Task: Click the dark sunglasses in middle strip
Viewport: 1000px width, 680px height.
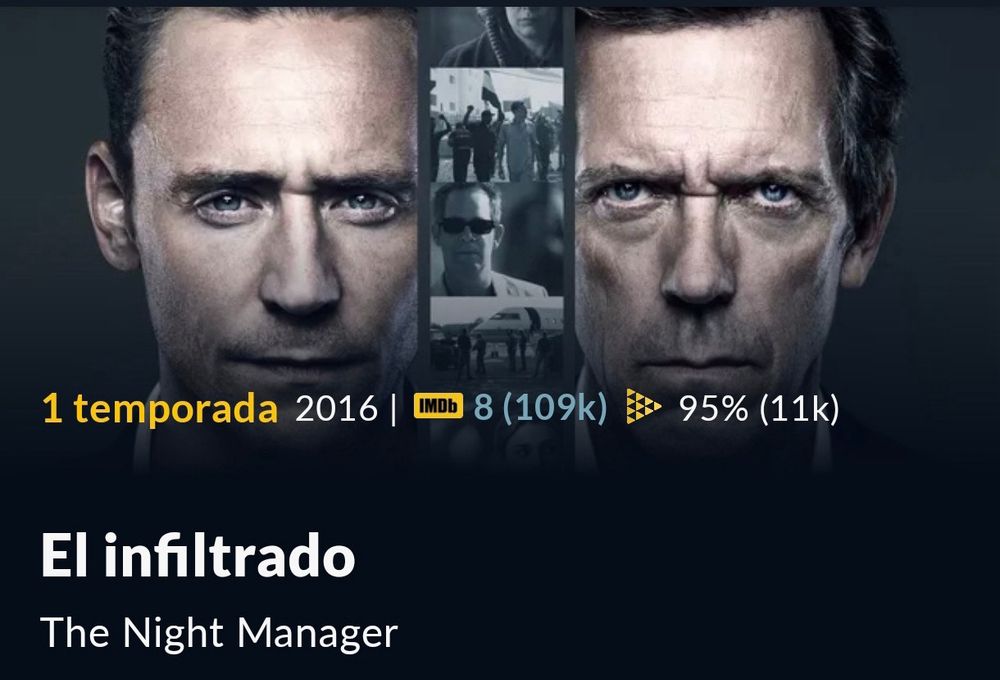Action: coord(467,225)
